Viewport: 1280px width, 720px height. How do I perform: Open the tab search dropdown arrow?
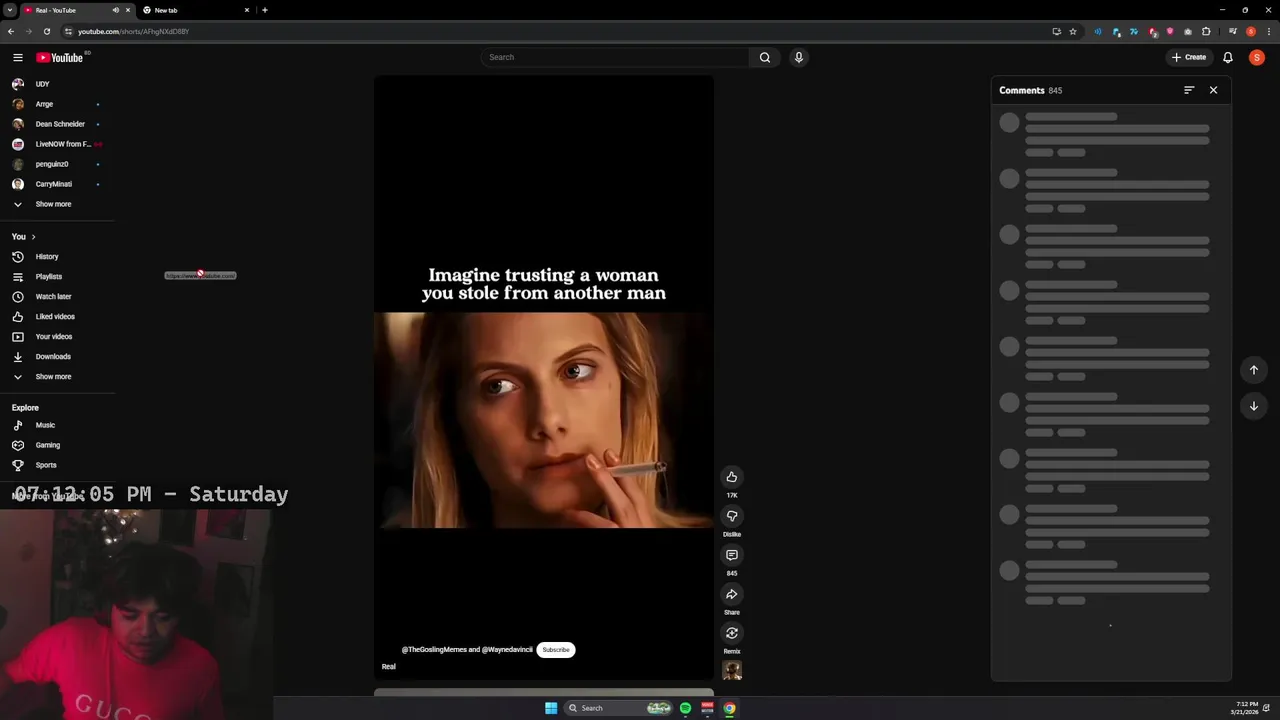tap(10, 10)
